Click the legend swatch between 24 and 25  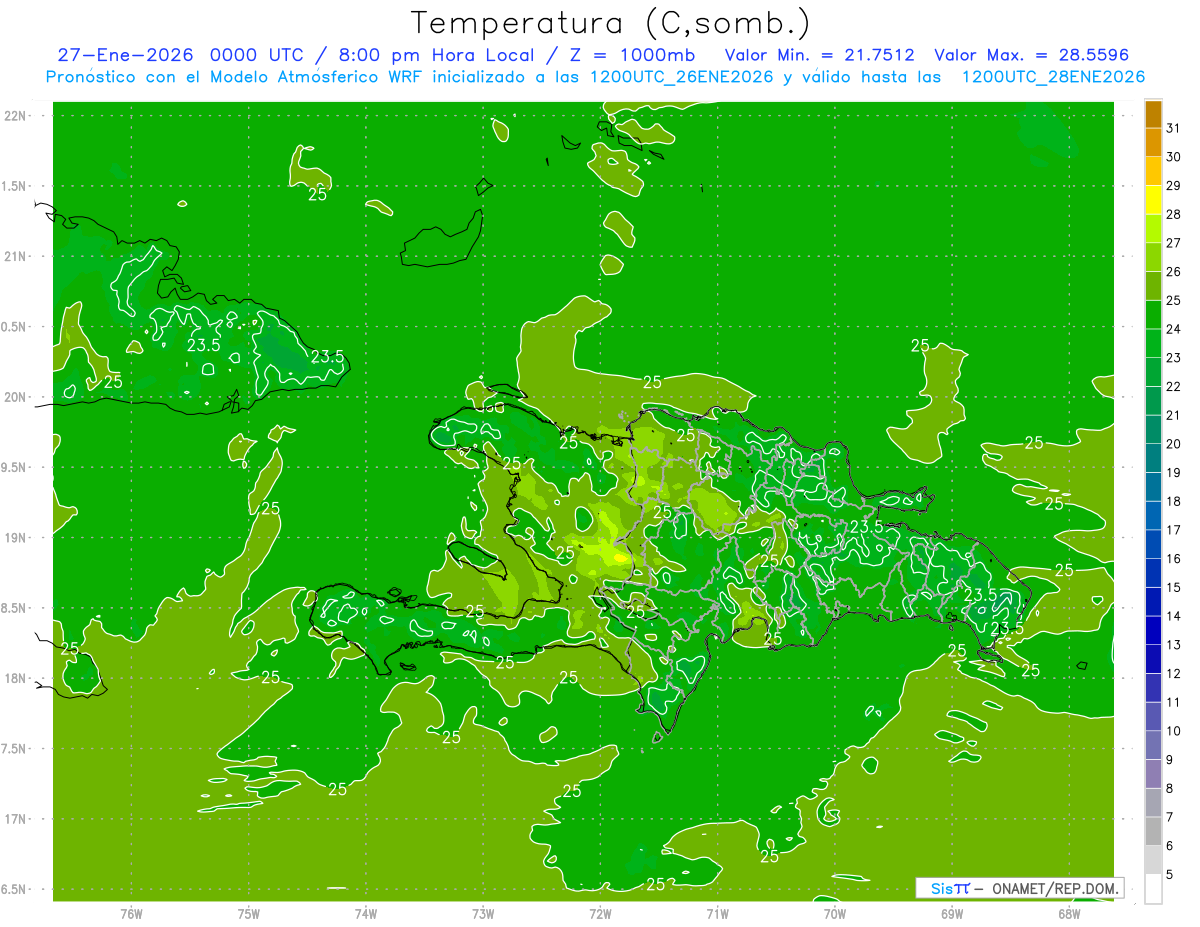click(x=1153, y=315)
